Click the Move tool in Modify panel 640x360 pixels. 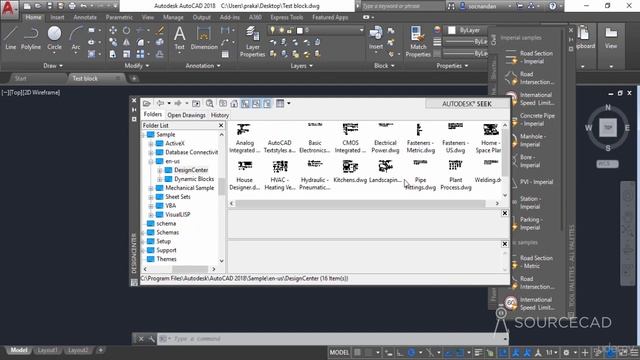coord(113,31)
